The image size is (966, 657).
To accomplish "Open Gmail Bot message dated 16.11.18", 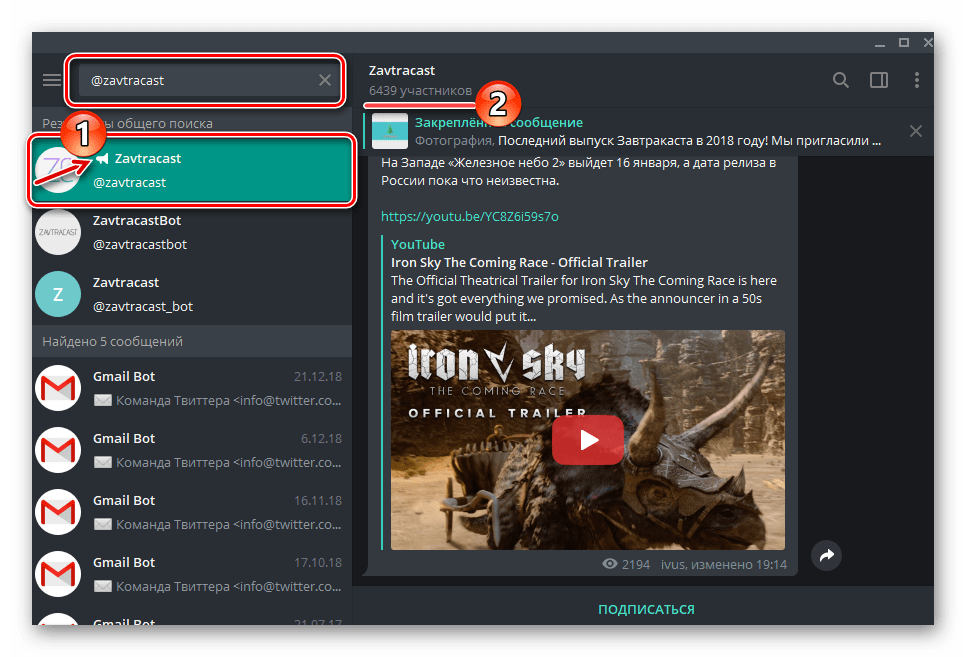I will point(192,512).
